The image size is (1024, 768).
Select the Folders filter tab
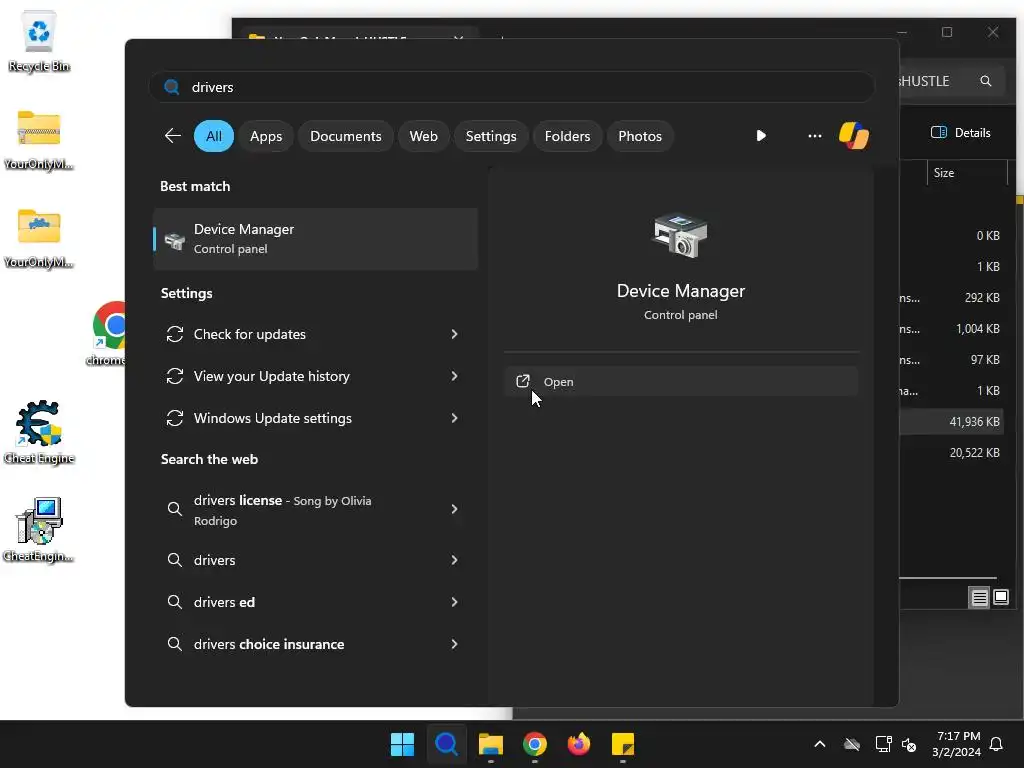(x=567, y=136)
